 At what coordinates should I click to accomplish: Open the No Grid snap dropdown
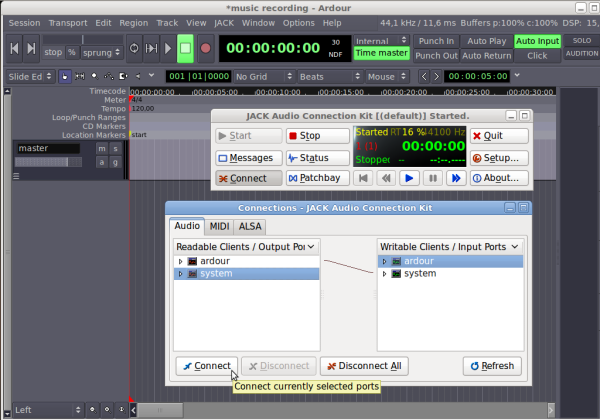[x=264, y=77]
